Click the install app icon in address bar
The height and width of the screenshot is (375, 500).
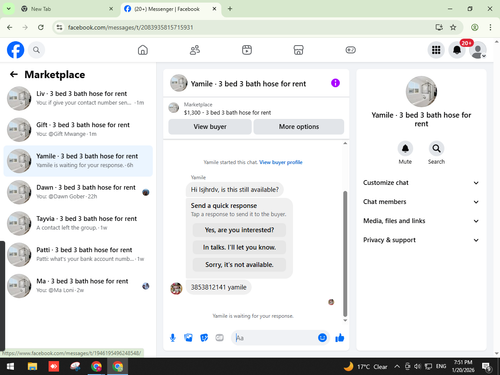[x=439, y=27]
